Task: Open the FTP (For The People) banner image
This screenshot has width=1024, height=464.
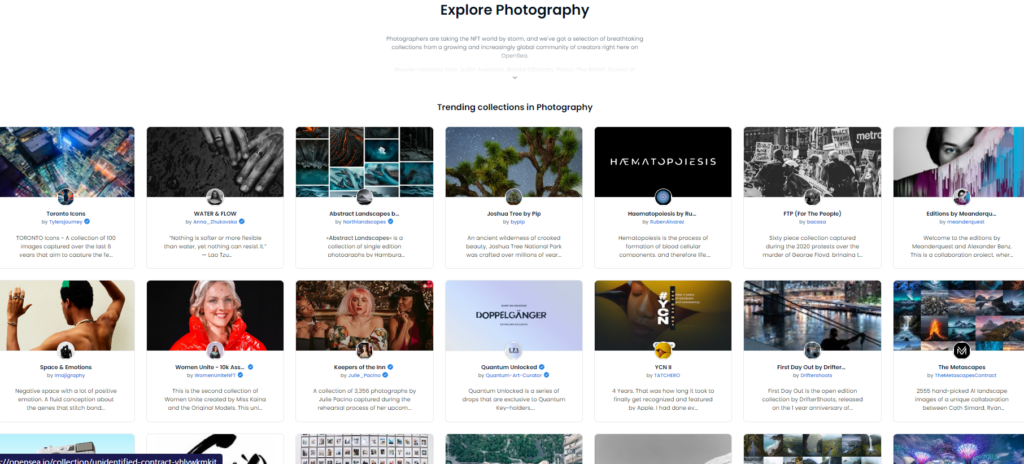Action: point(812,161)
